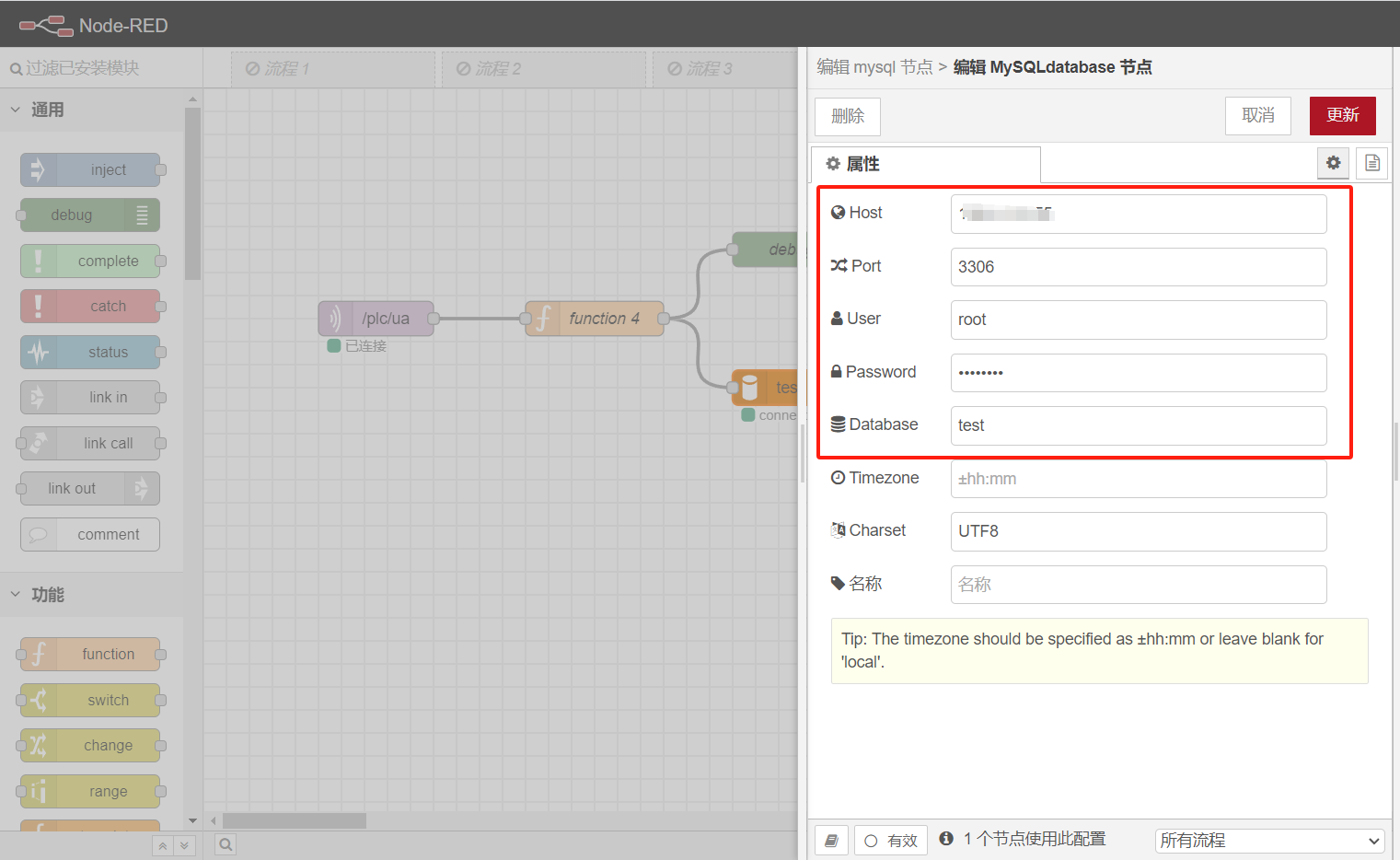Pick the comment node from palette

(x=90, y=535)
